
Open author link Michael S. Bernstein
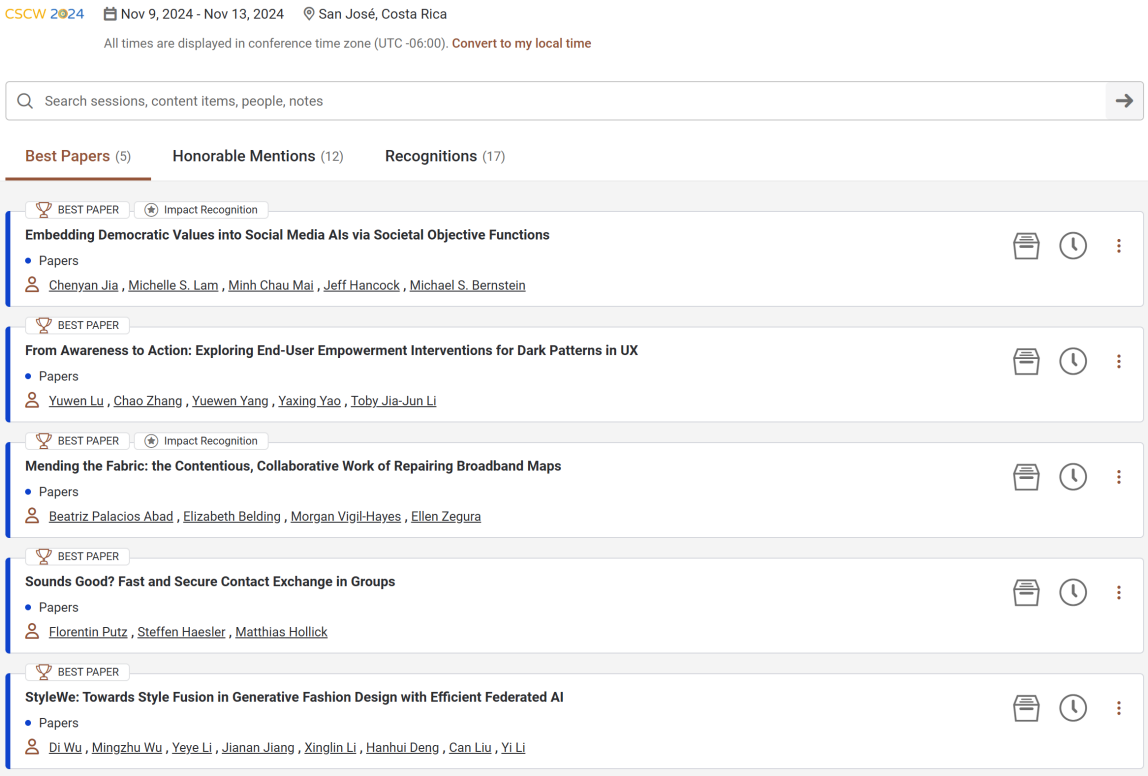click(x=467, y=286)
